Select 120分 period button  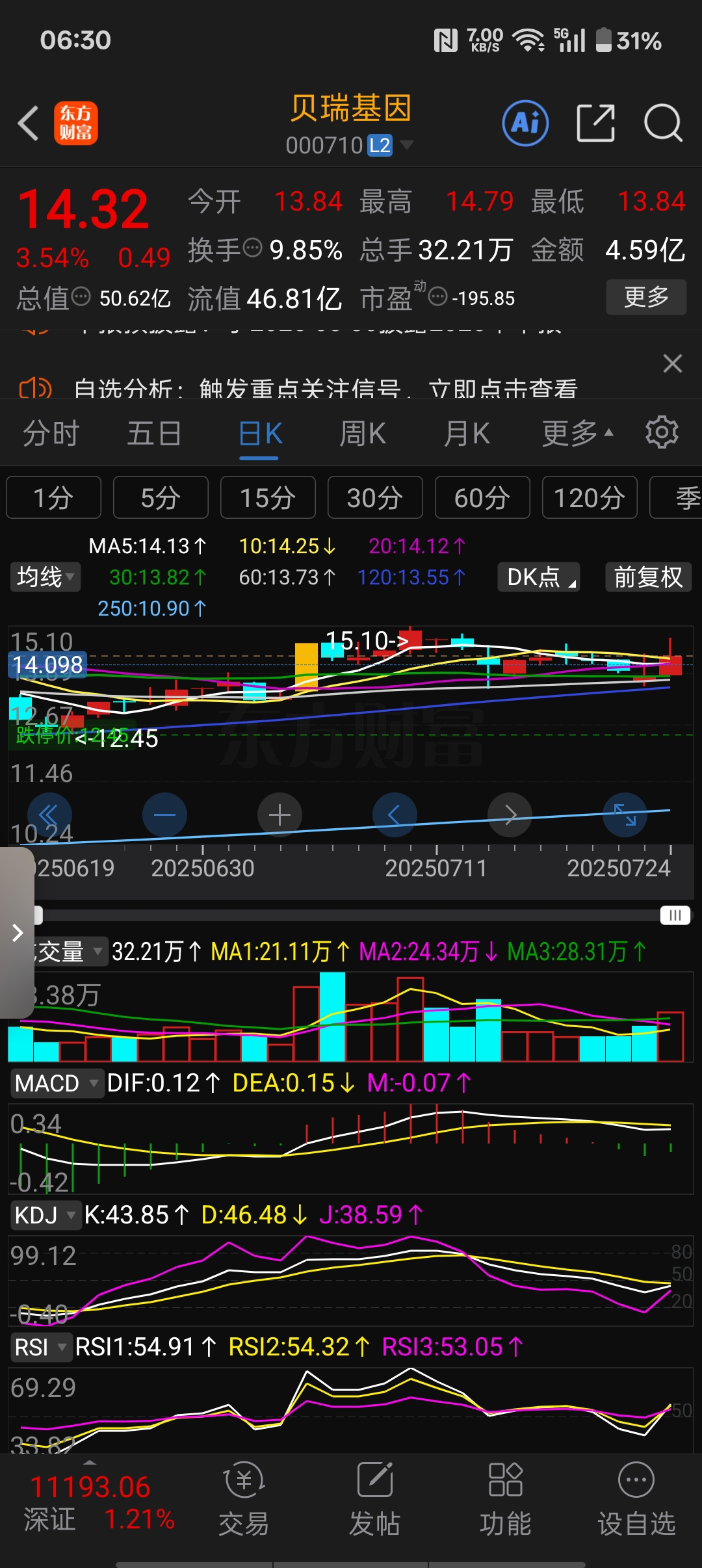[590, 497]
